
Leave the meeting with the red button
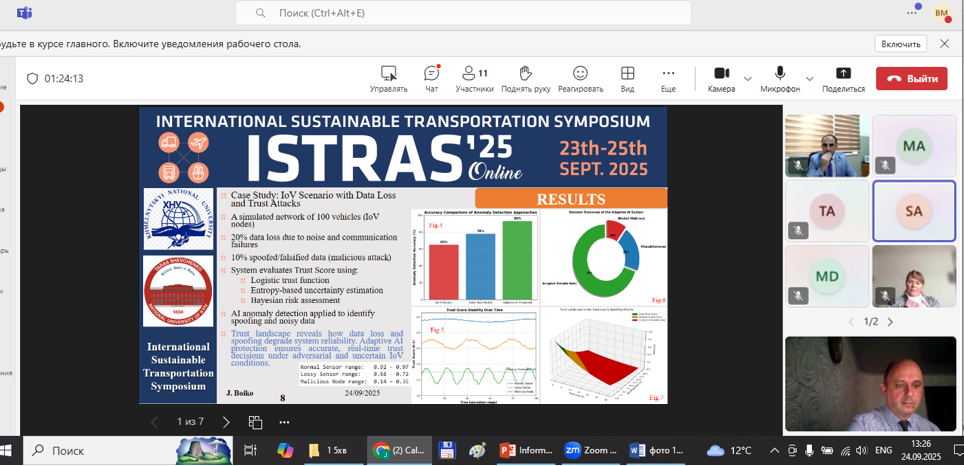click(911, 78)
